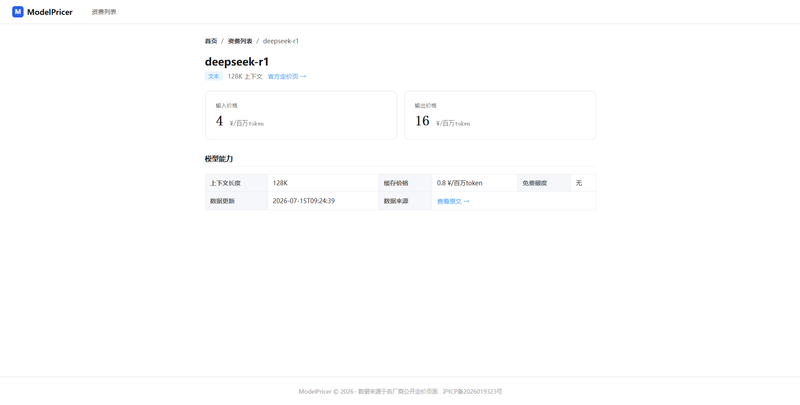Open 资费列表 in the breadcrumb trail

pyautogui.click(x=240, y=41)
